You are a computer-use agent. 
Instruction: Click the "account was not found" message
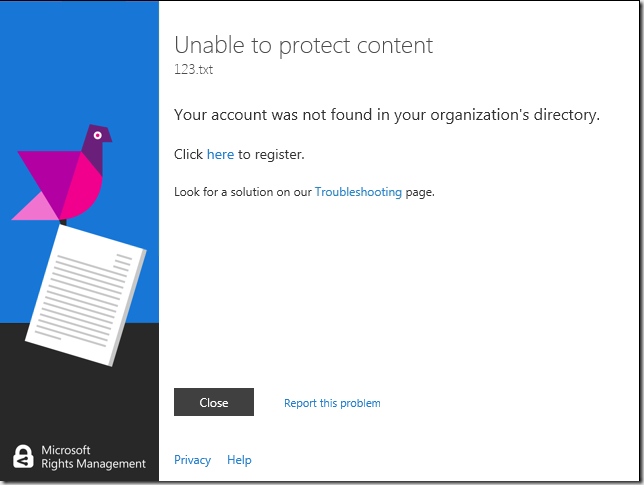point(386,115)
